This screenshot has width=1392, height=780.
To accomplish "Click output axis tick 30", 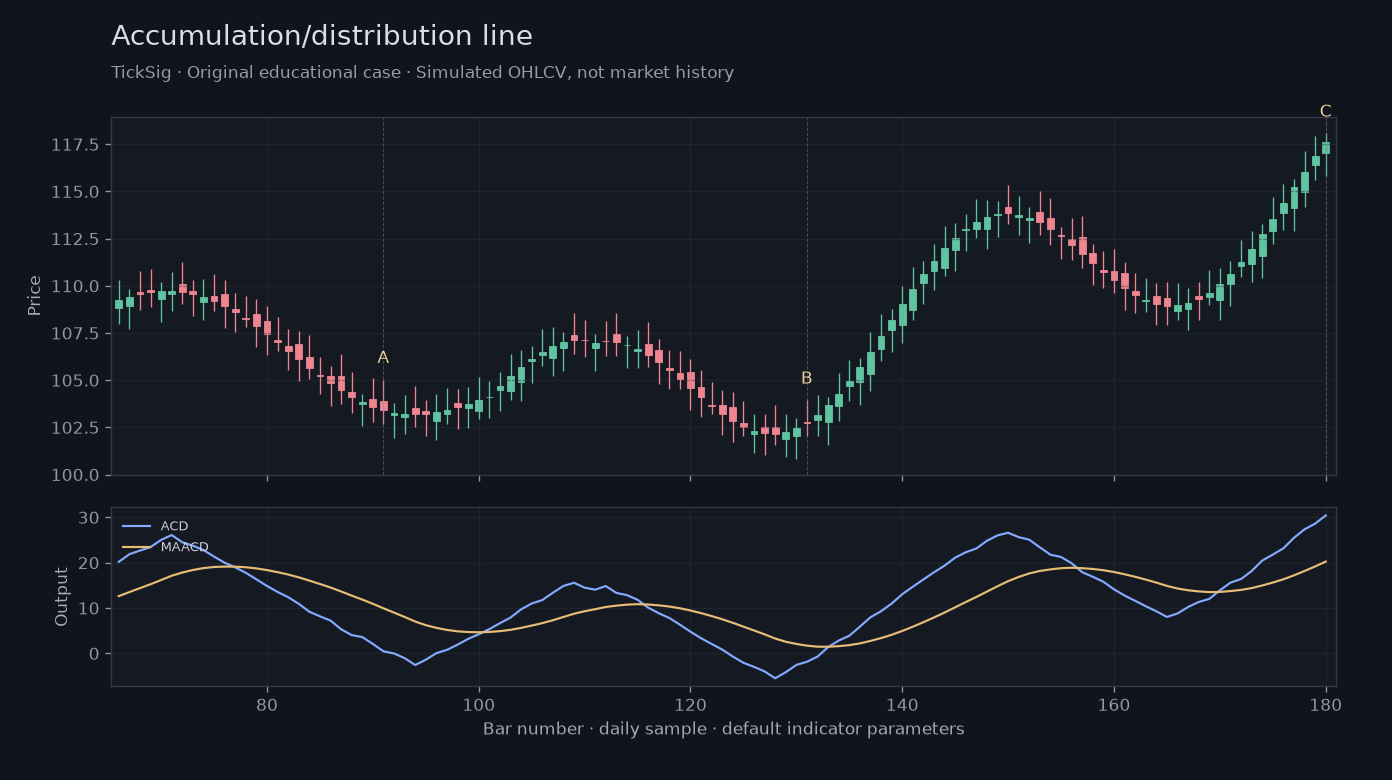I will click(89, 518).
